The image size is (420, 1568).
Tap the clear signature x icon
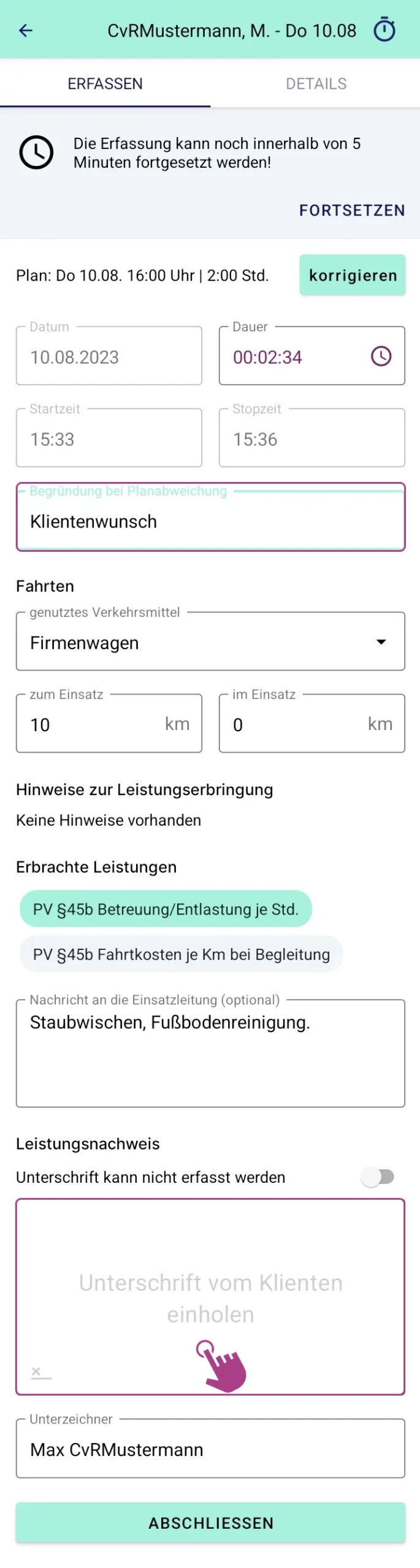[37, 1371]
